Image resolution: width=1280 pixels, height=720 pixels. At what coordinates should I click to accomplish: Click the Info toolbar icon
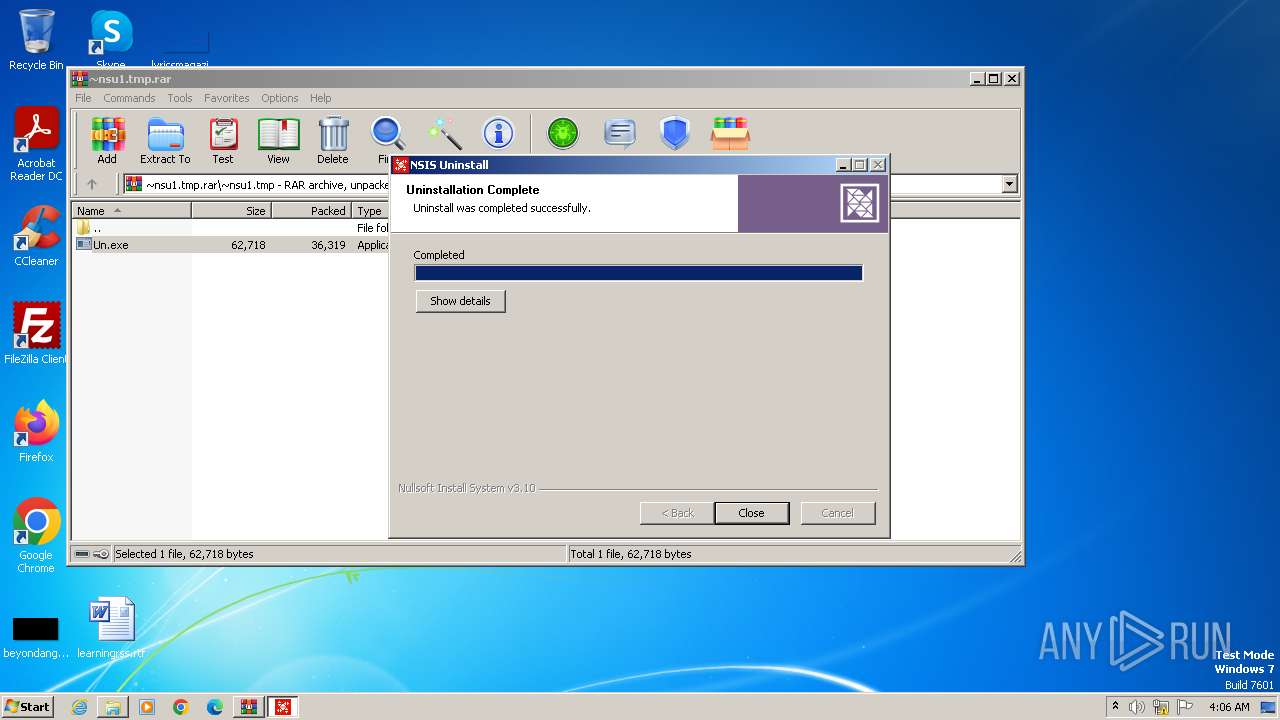tap(498, 133)
